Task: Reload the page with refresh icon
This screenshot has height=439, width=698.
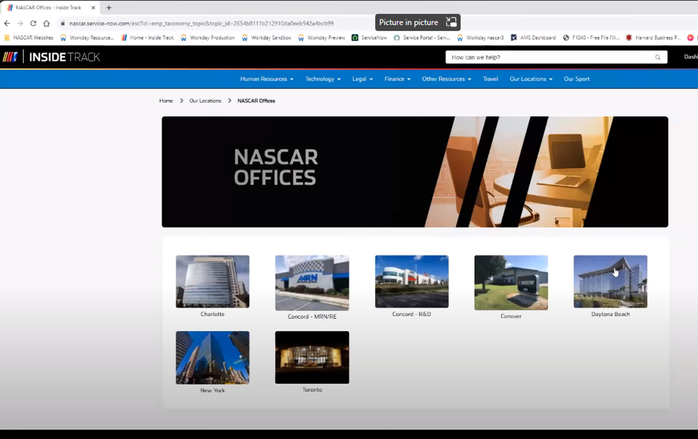Action: [x=33, y=23]
